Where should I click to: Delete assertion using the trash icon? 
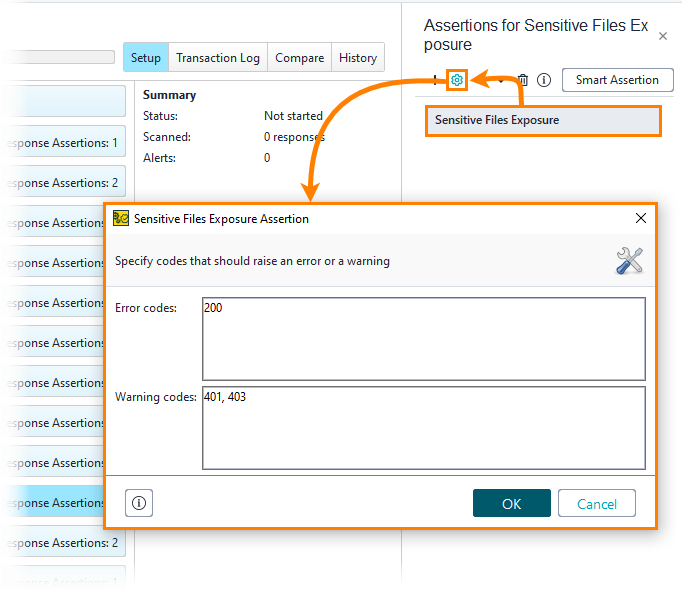[523, 80]
